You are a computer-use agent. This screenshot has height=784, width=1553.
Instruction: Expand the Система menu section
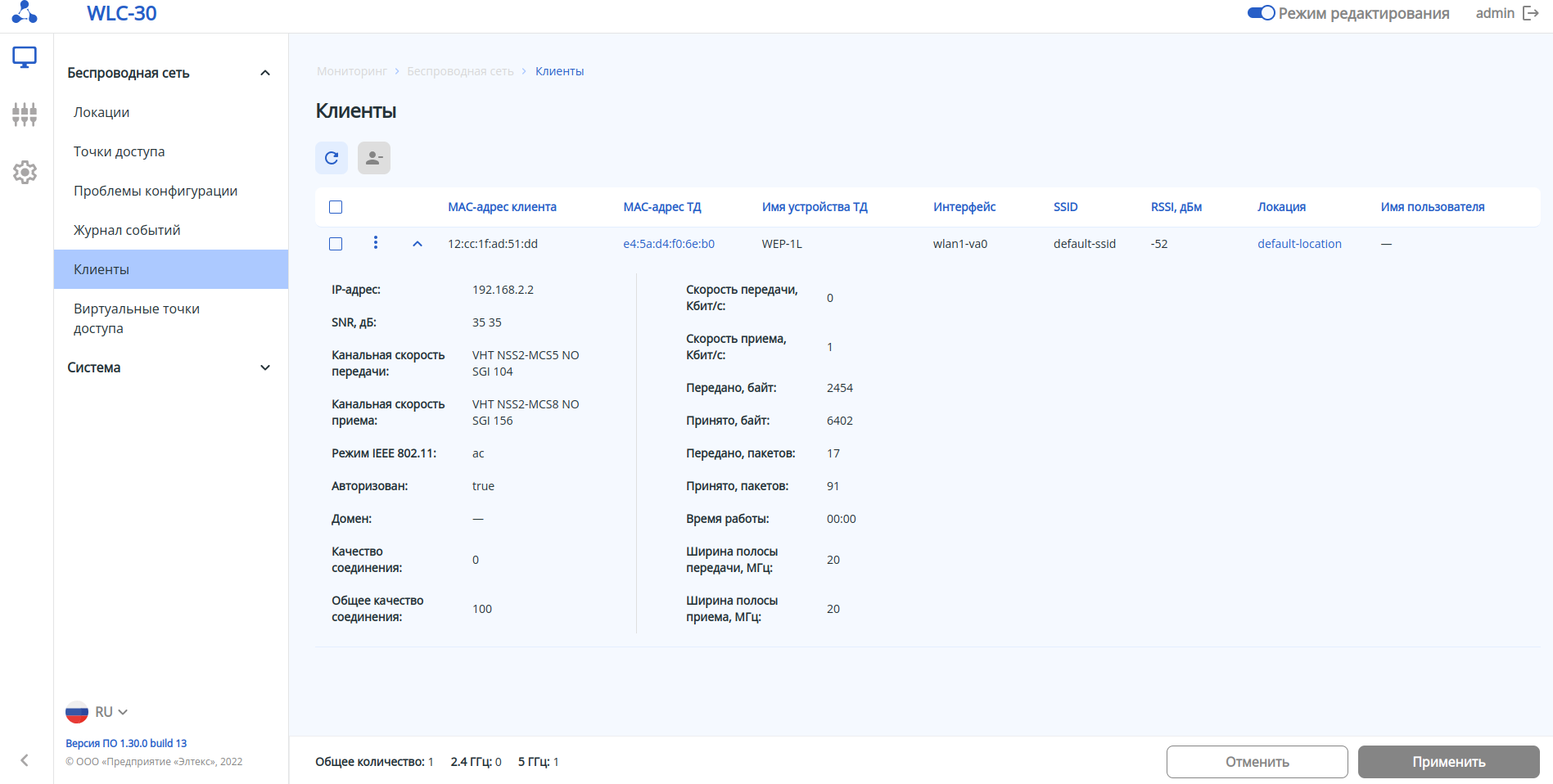coord(265,367)
